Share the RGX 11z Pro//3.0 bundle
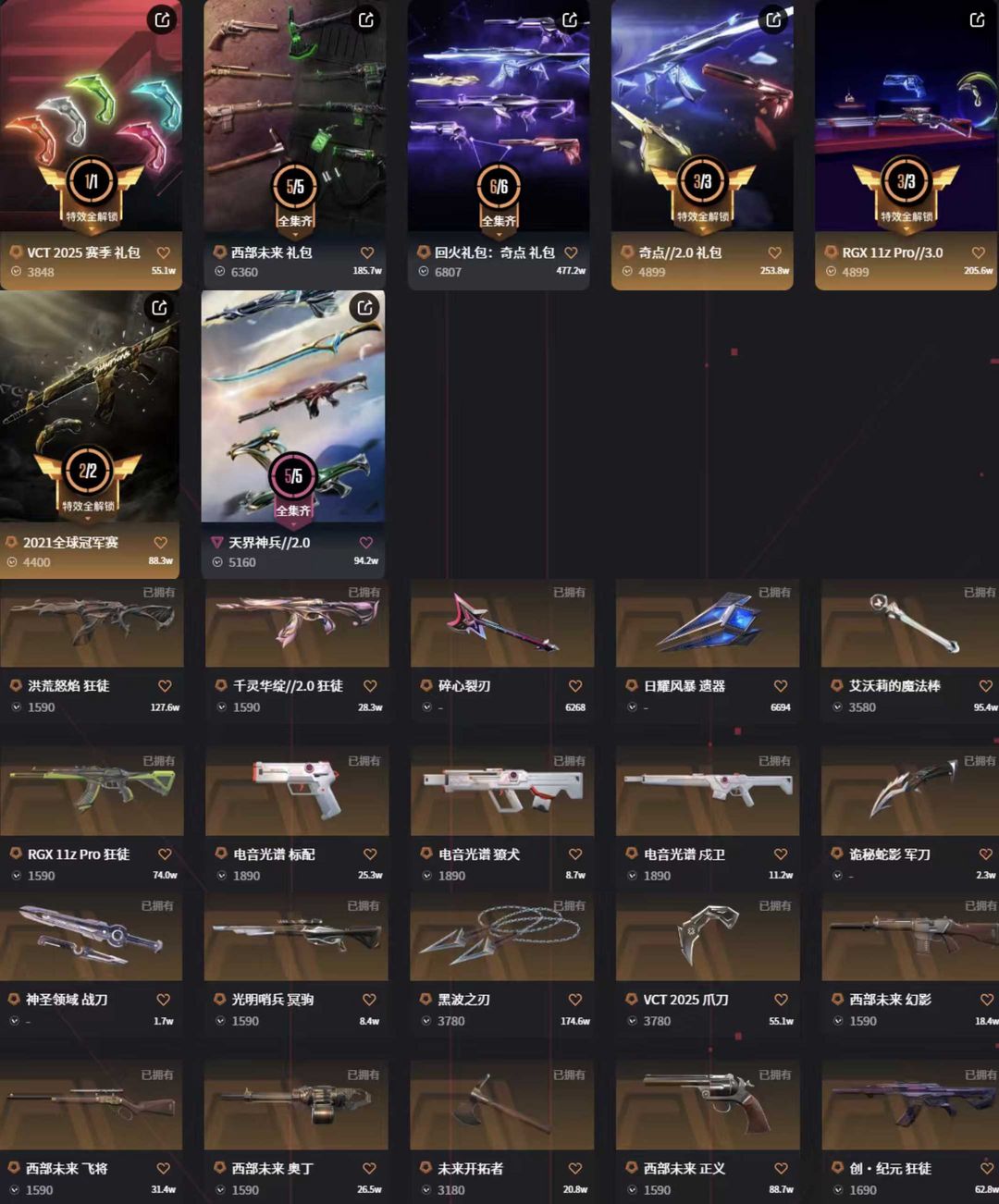Image resolution: width=999 pixels, height=1204 pixels. (x=977, y=19)
